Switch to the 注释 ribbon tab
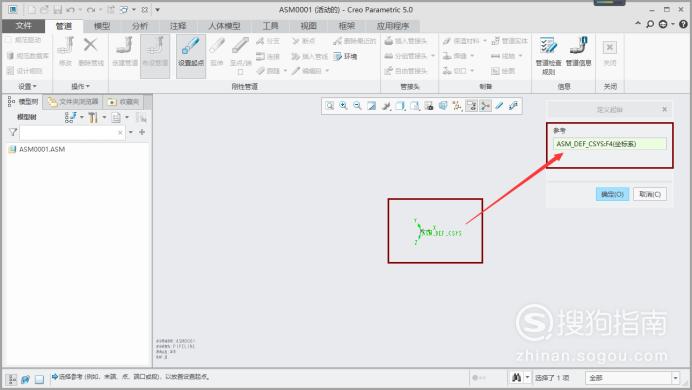Screen dimensions: 692x390 [x=178, y=26]
